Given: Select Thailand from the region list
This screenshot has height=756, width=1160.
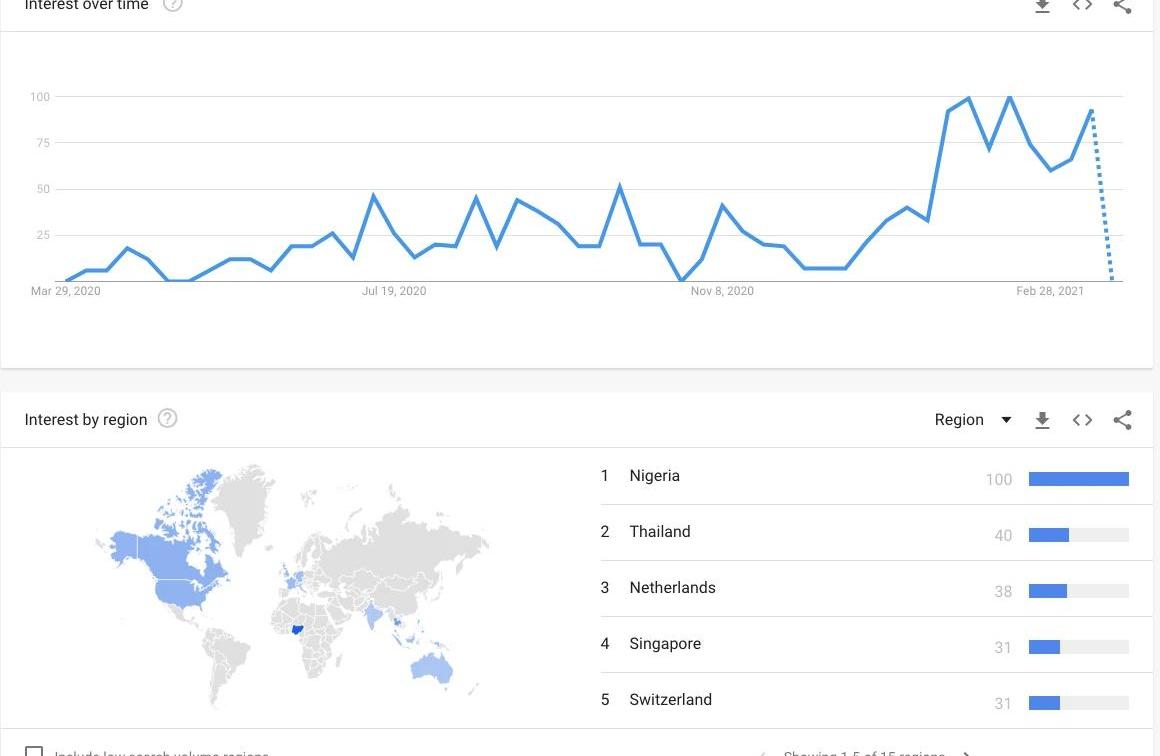Looking at the screenshot, I should tap(659, 532).
